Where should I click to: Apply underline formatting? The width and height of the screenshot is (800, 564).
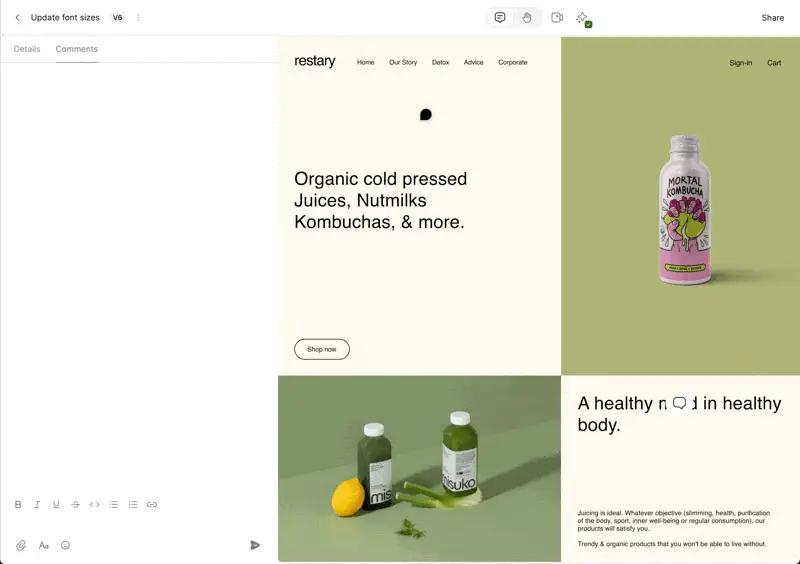pyautogui.click(x=56, y=504)
